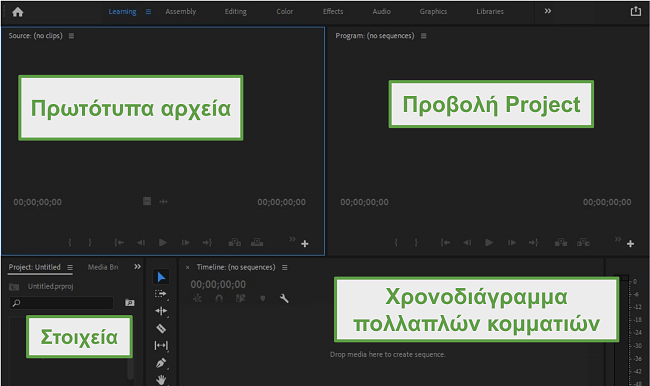Click Mark In in Source monitor
The height and width of the screenshot is (386, 650).
[x=70, y=243]
